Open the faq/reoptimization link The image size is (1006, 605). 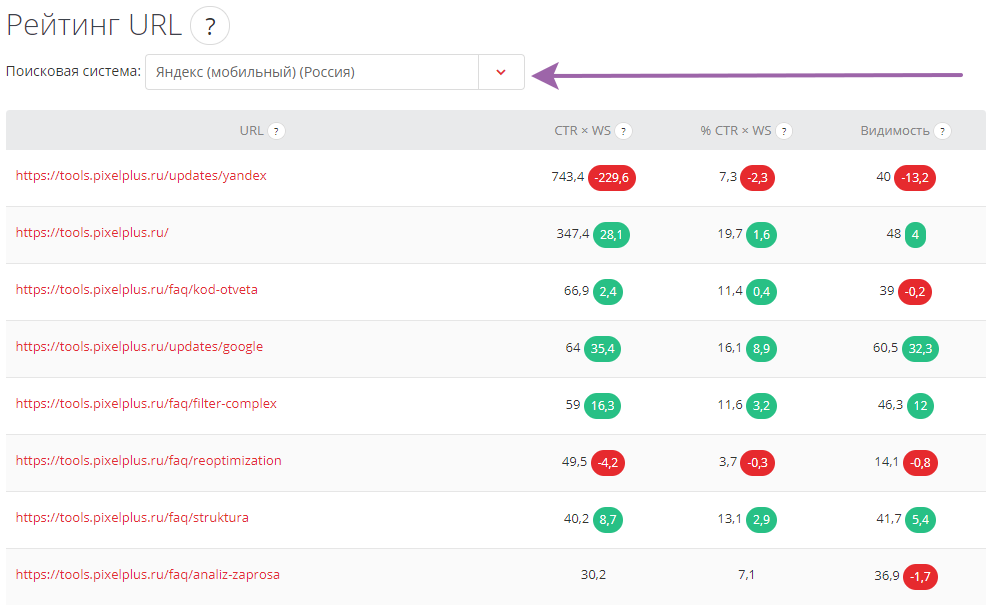tap(148, 460)
